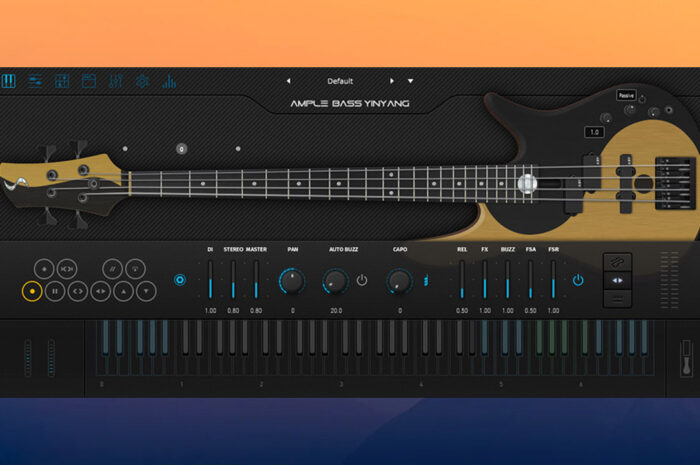Click the mod wheel strip beside the pitch wheel
700x465 pixels.
tap(51, 358)
